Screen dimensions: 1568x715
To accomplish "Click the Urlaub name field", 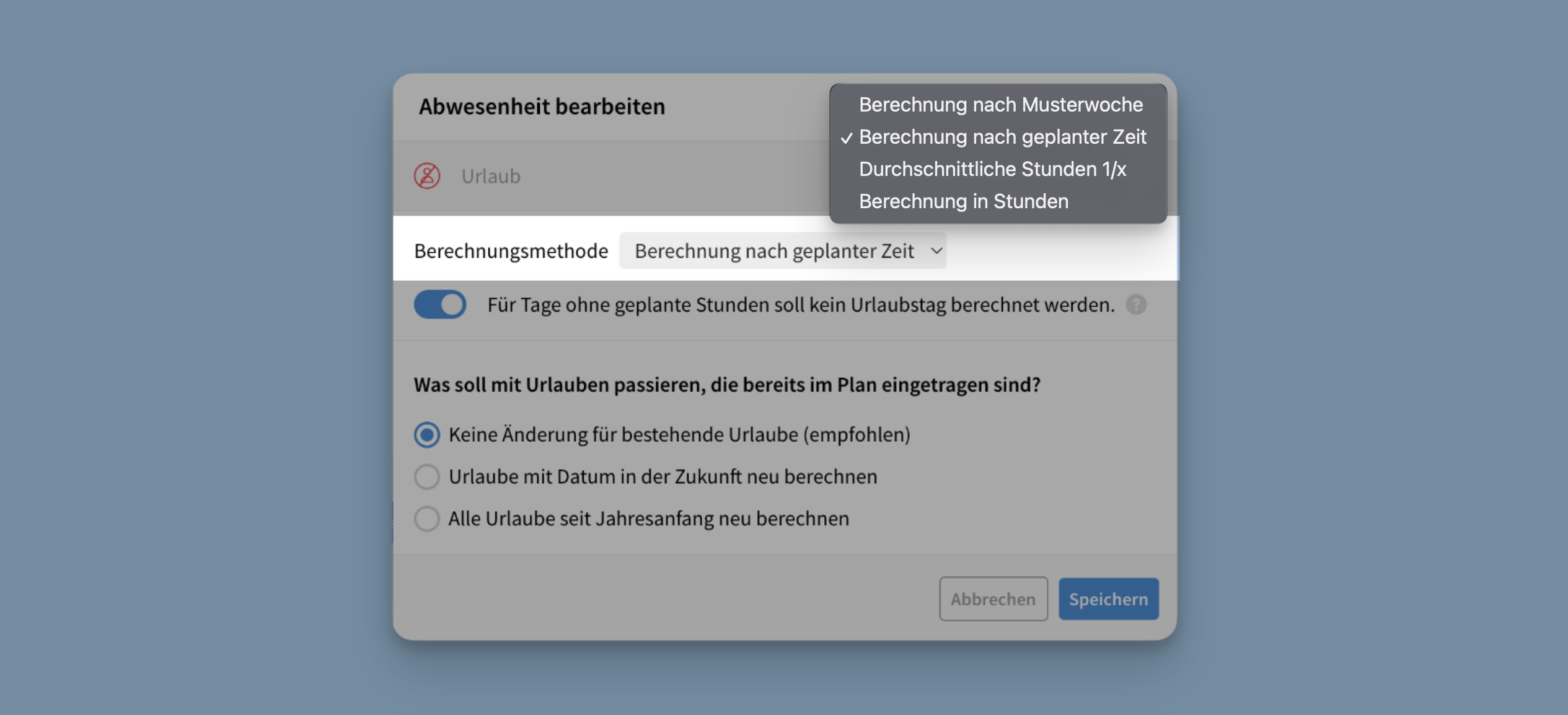I will pyautogui.click(x=491, y=177).
